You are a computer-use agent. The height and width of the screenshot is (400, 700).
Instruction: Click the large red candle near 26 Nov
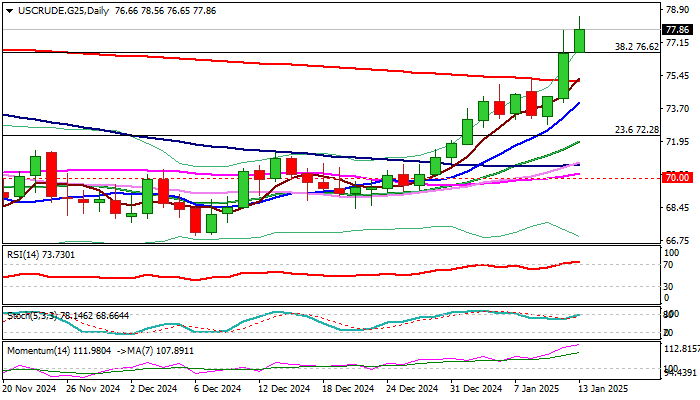click(x=51, y=174)
